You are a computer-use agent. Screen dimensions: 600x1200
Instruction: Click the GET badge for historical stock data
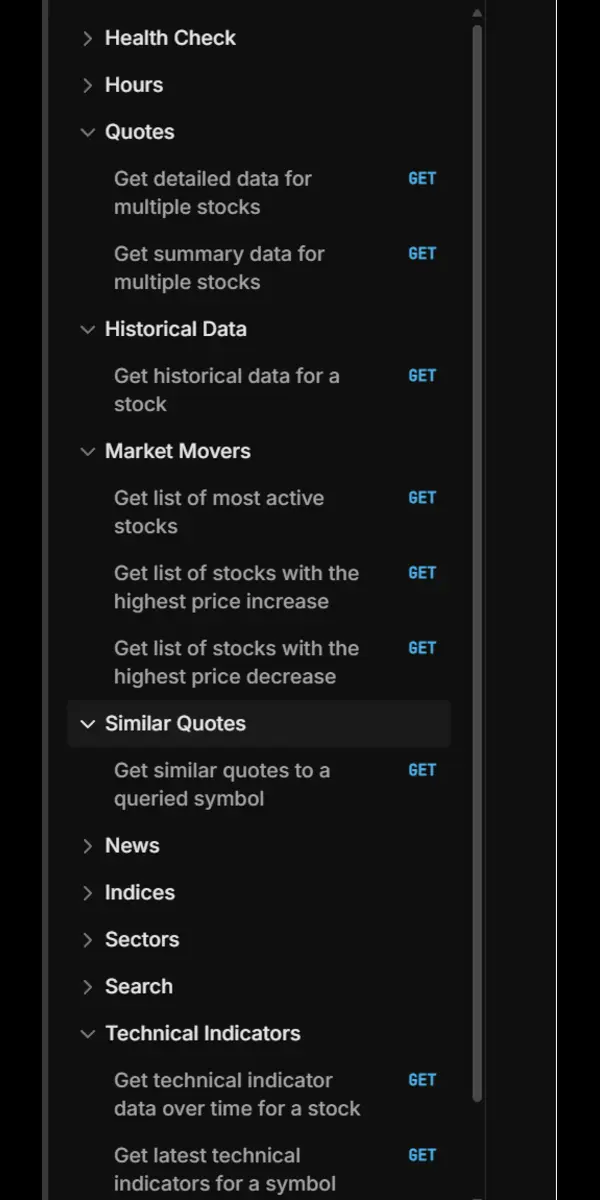click(x=422, y=375)
